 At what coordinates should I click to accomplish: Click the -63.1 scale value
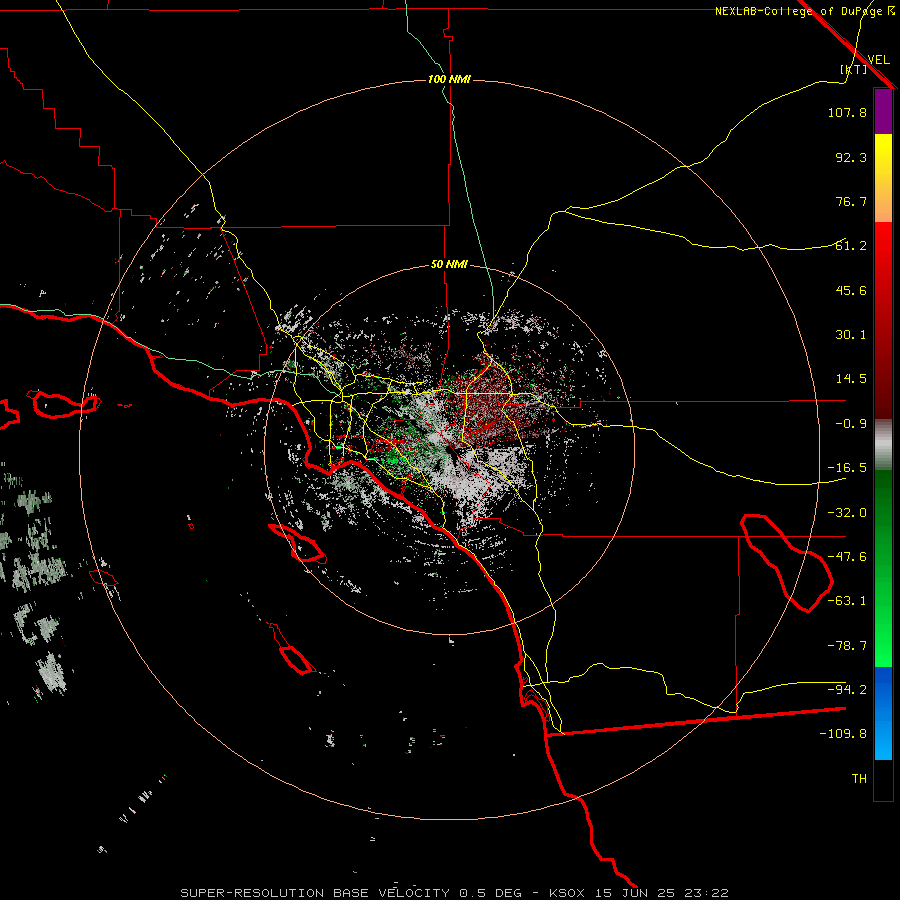pos(847,601)
